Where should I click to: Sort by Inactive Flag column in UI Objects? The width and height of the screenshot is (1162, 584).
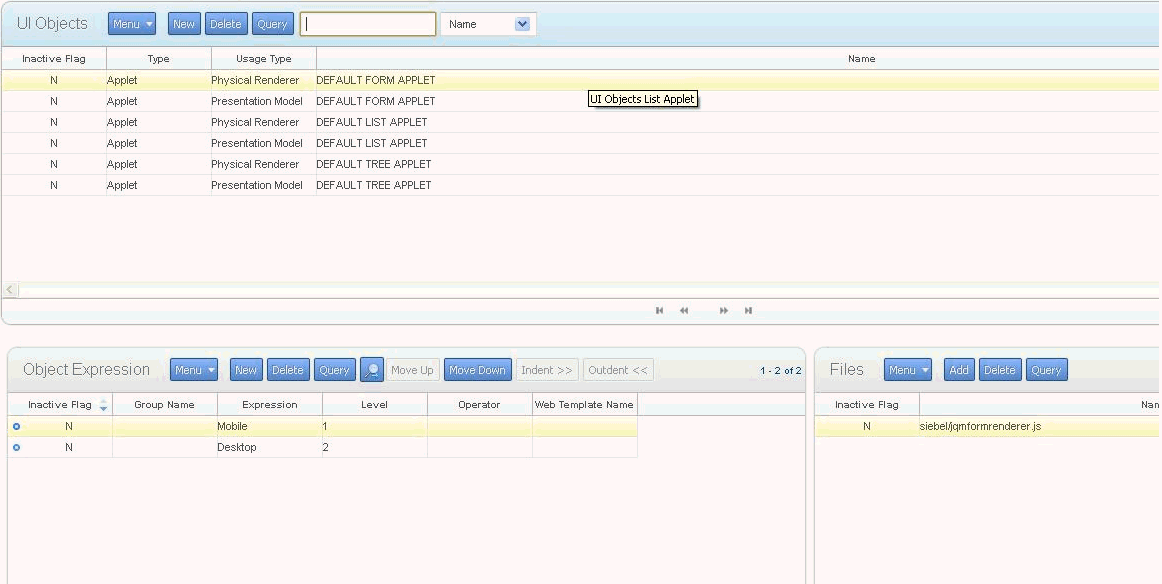pos(54,59)
